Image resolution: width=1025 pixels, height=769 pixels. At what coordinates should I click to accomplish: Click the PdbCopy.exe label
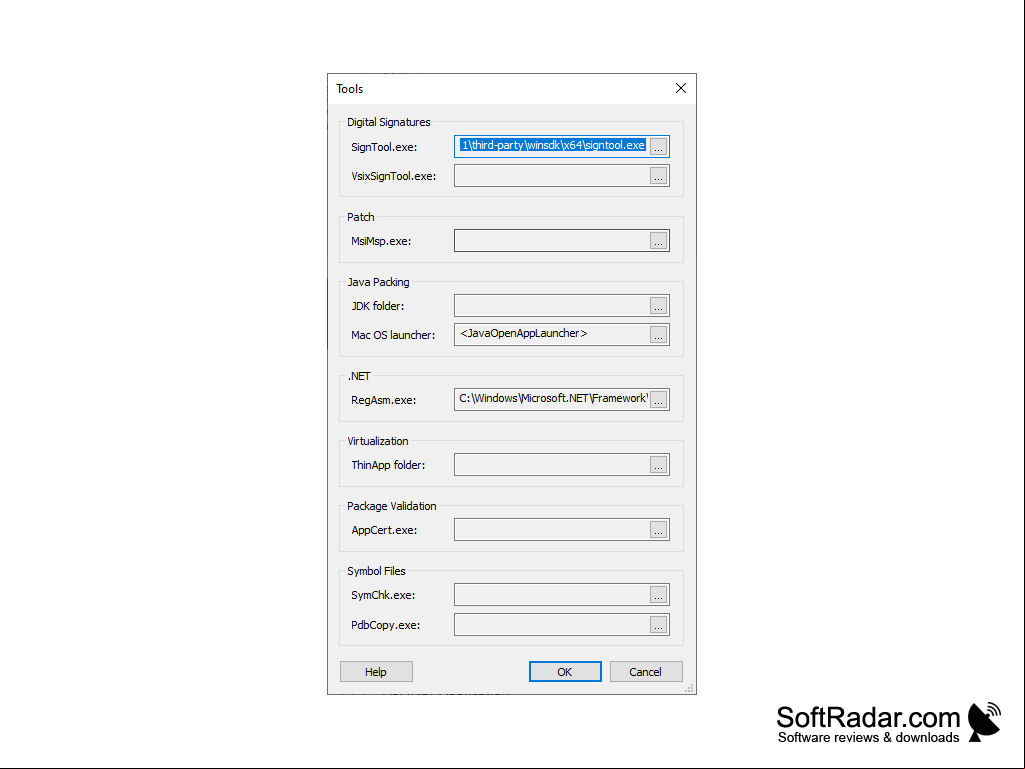[x=386, y=625]
